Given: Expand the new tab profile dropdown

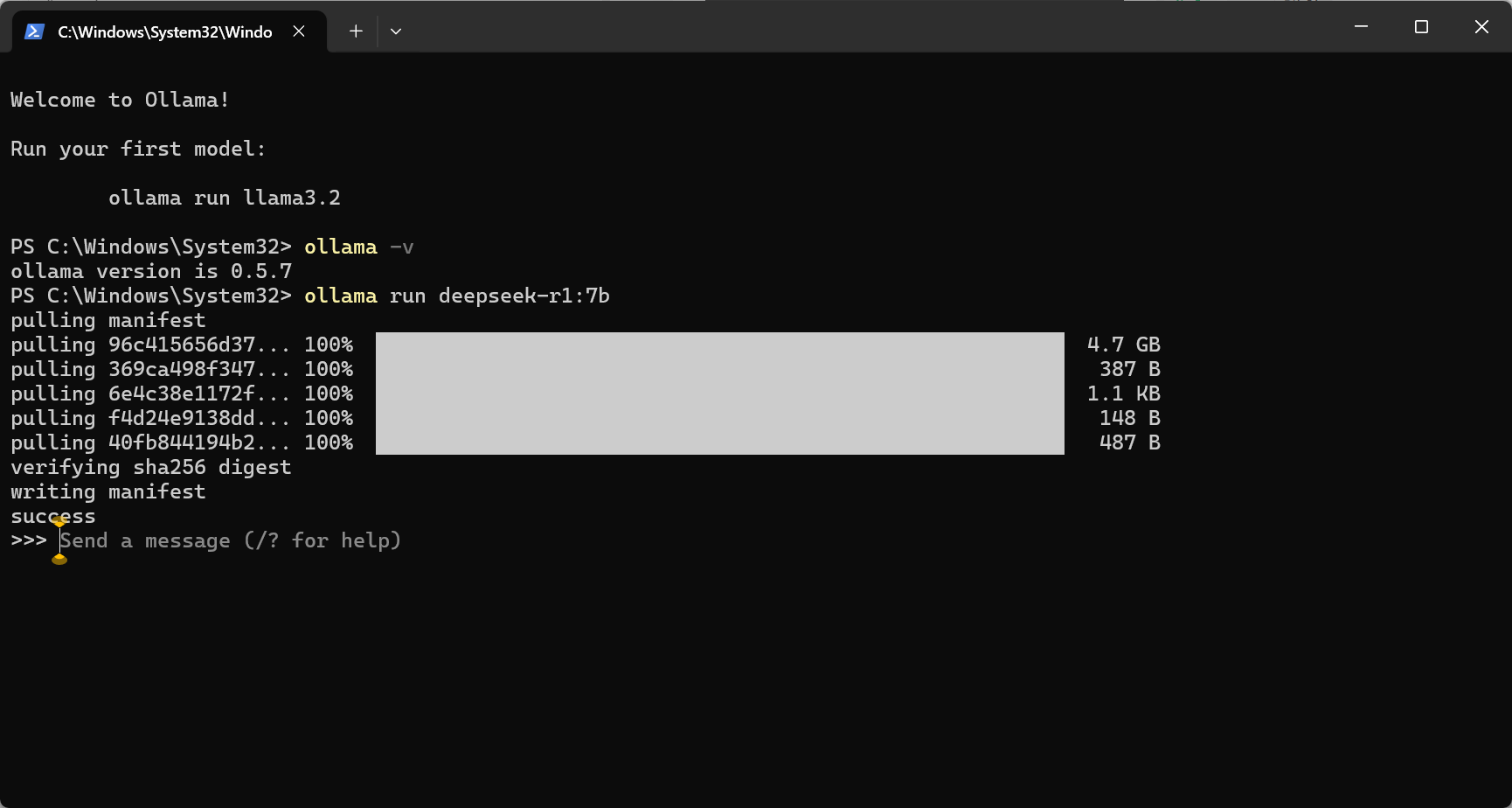Looking at the screenshot, I should pos(396,31).
